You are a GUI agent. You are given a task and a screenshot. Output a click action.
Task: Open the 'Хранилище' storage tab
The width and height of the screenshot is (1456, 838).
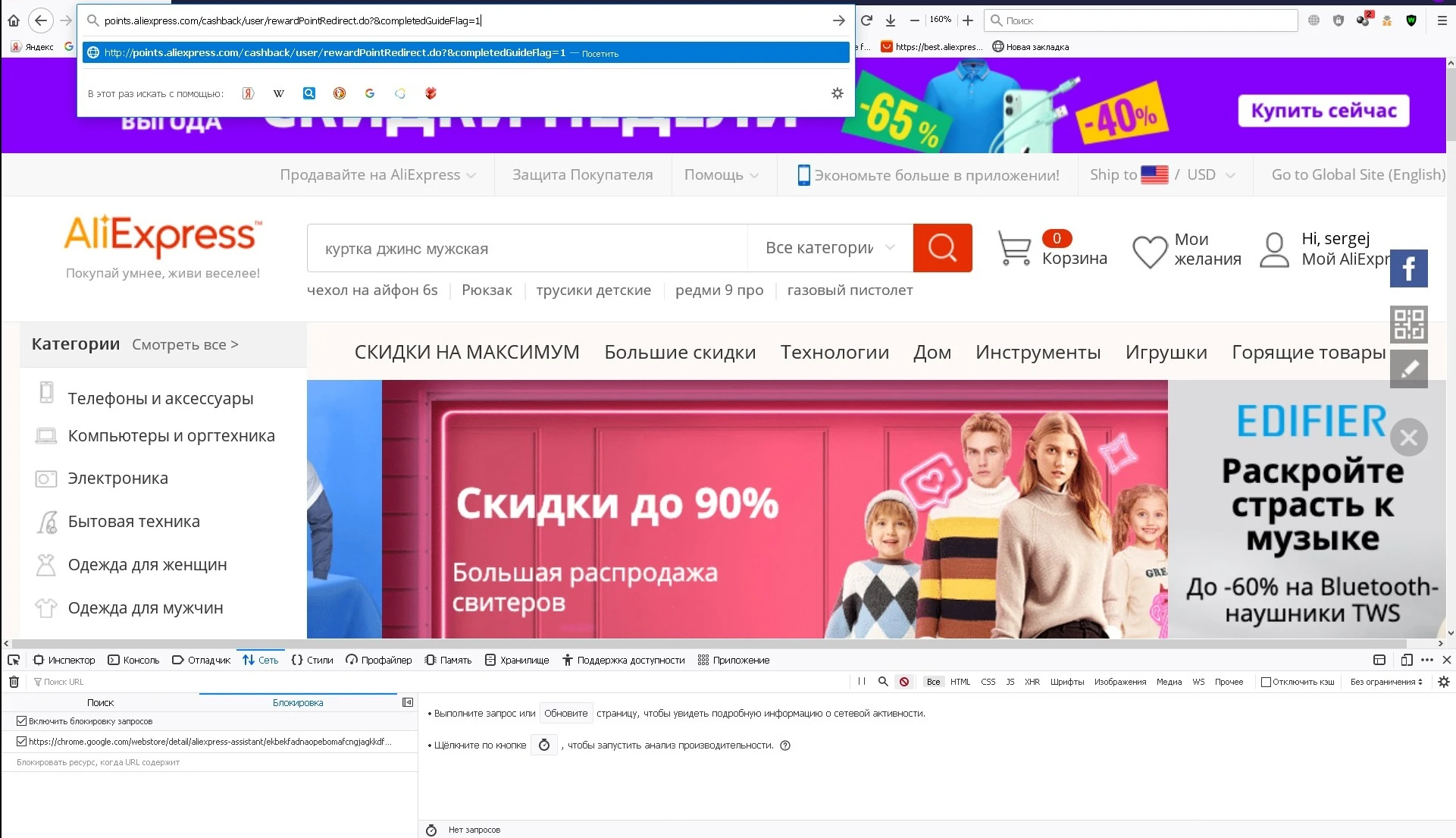point(517,660)
